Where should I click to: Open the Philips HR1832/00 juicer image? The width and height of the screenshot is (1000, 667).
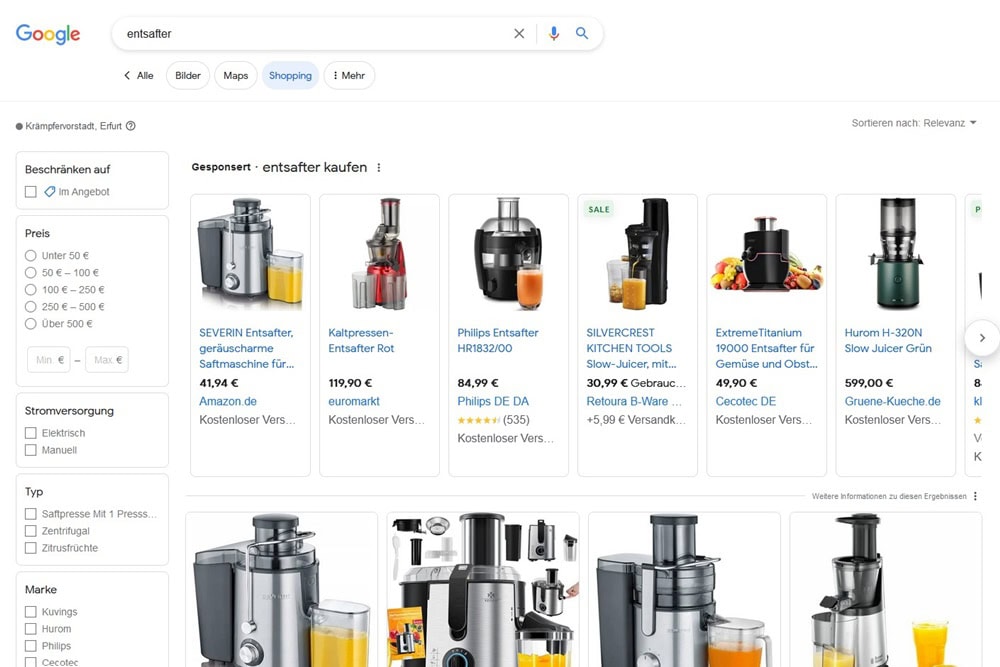(x=508, y=254)
